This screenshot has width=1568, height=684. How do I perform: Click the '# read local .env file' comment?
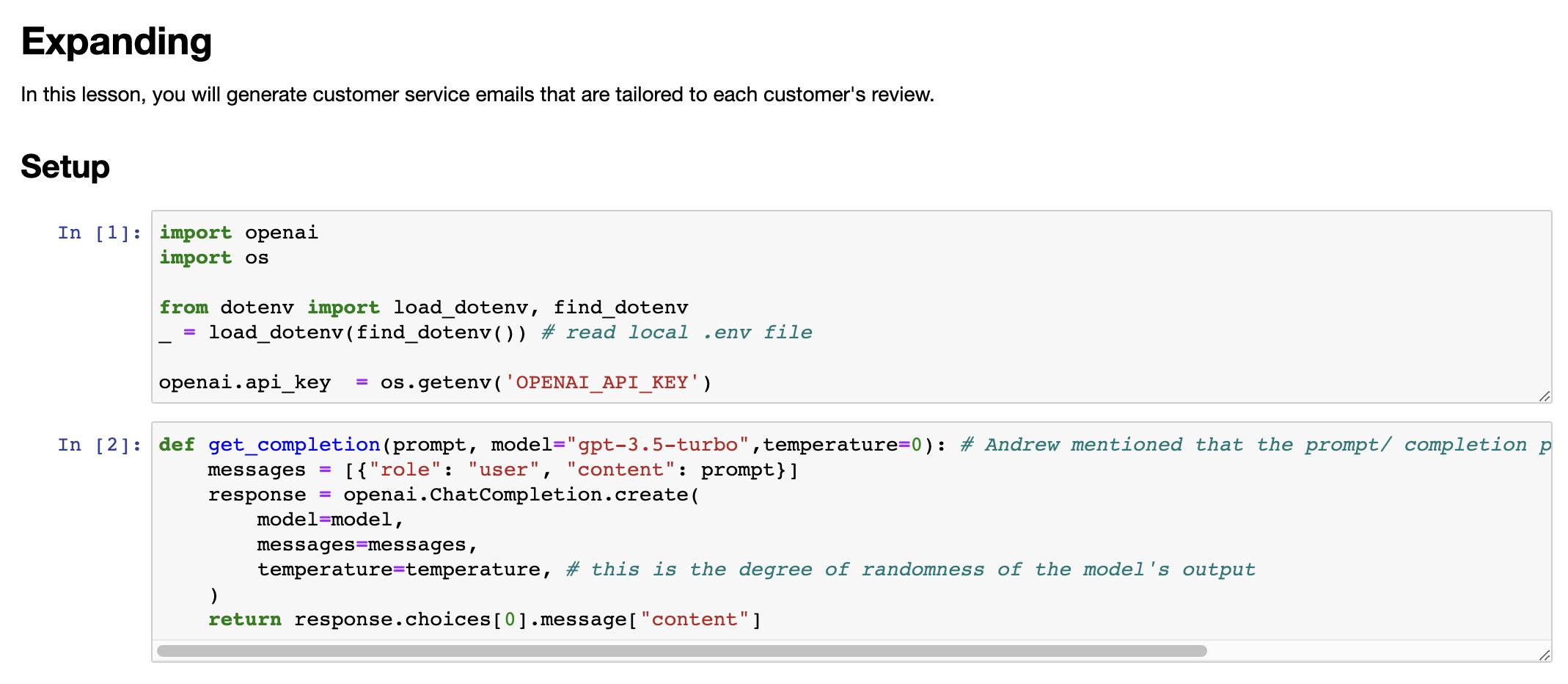(677, 332)
